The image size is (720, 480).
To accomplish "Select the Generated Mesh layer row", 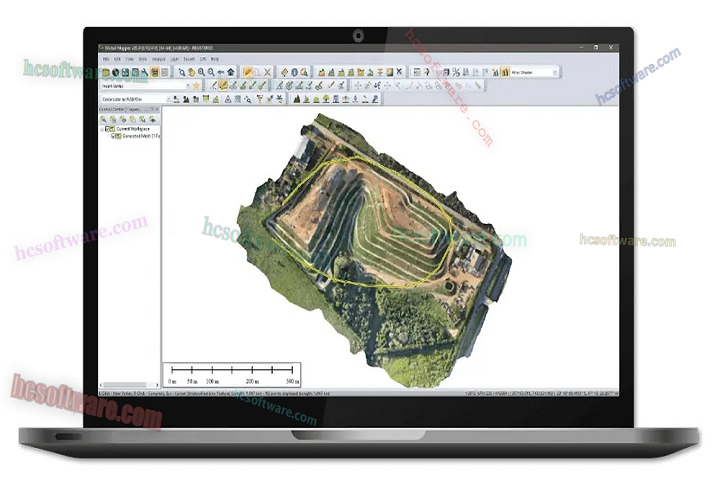I will (x=136, y=136).
